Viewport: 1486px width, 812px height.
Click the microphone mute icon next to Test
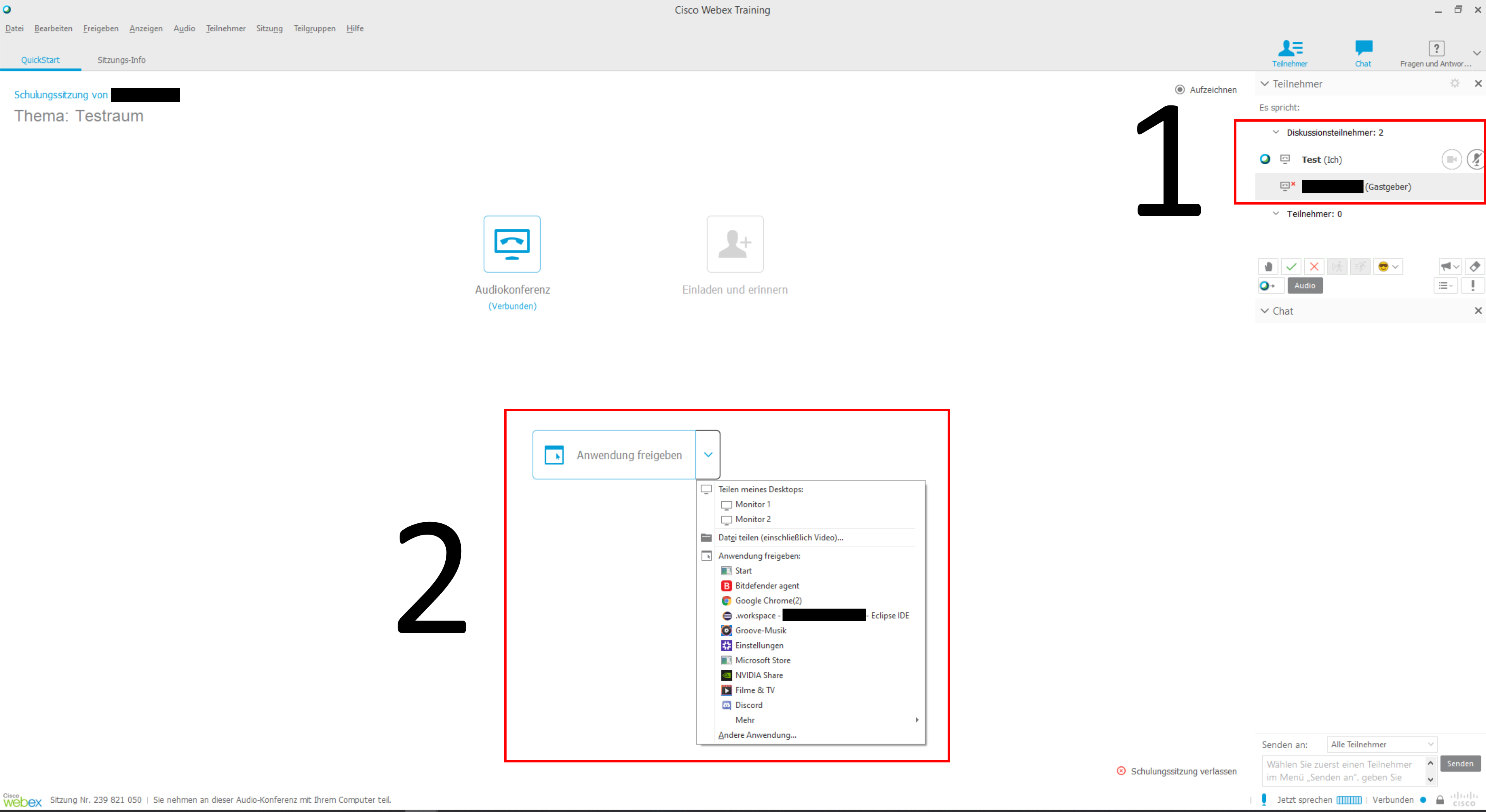tap(1476, 159)
